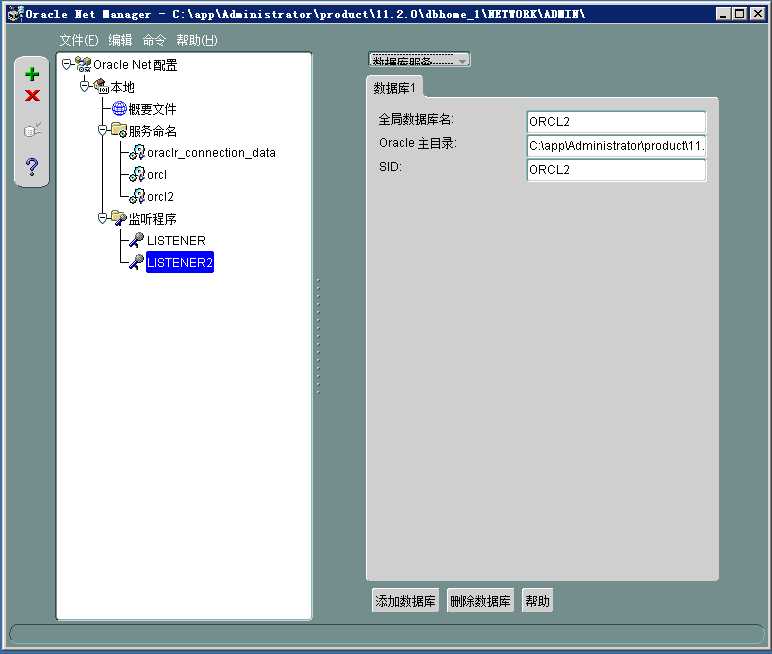Screen dimensions: 772x654
Task: Select the orcl service name
Action: pos(157,175)
